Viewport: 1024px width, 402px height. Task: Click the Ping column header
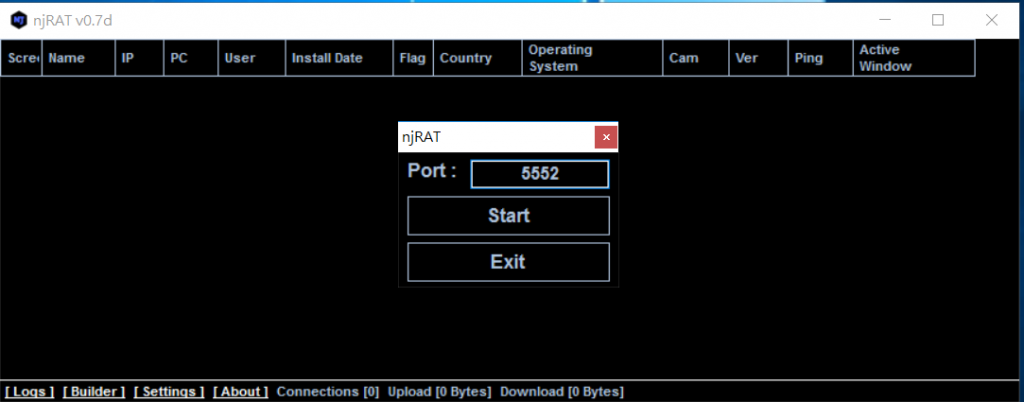coord(820,58)
